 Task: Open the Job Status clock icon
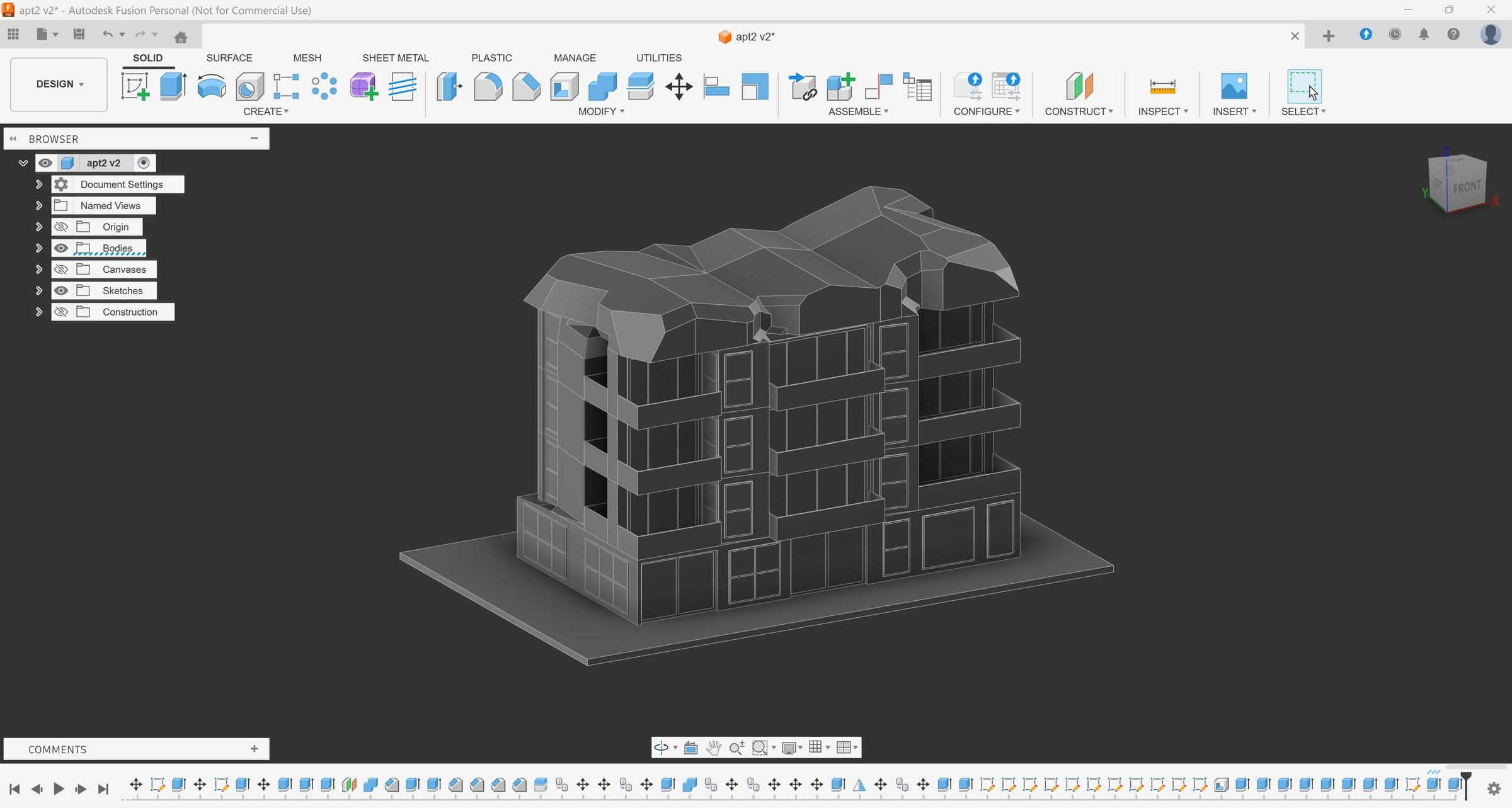1395,35
